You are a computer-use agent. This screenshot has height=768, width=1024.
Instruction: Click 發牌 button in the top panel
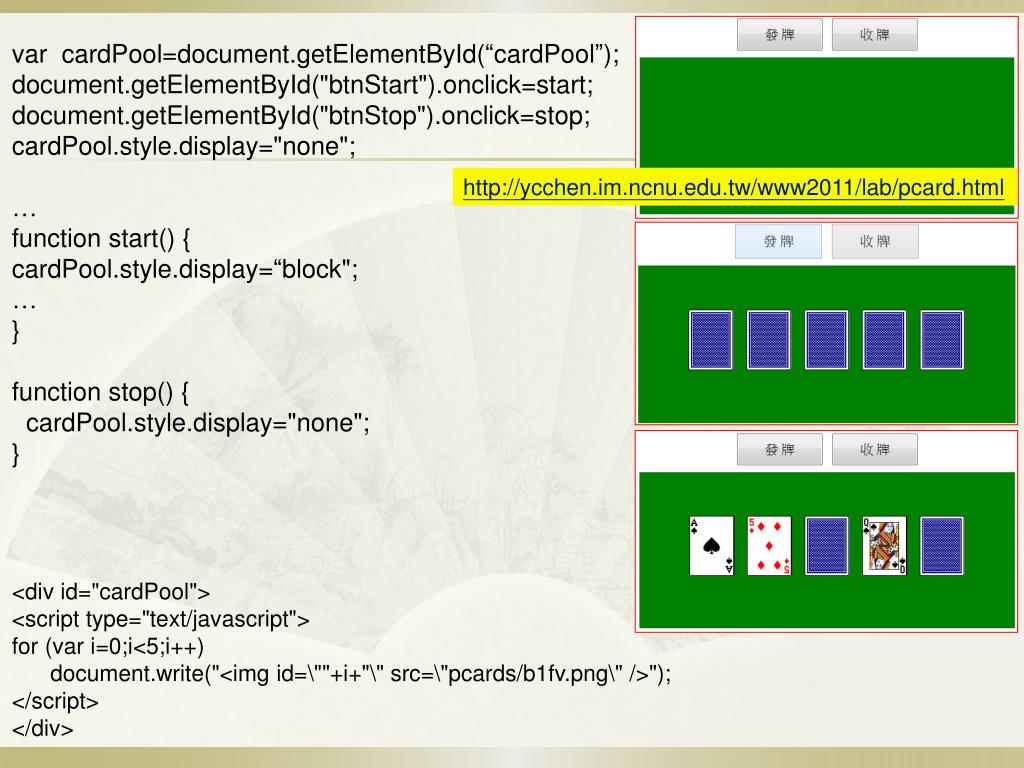tap(780, 35)
